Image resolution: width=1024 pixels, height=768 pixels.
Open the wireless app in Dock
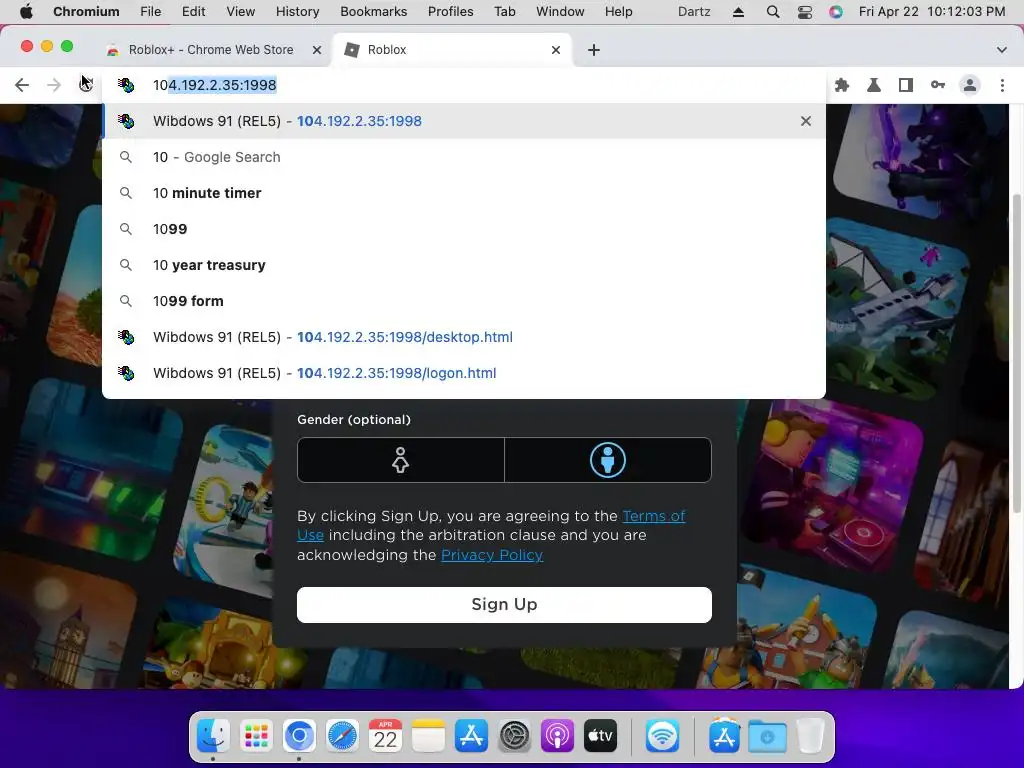(x=662, y=736)
